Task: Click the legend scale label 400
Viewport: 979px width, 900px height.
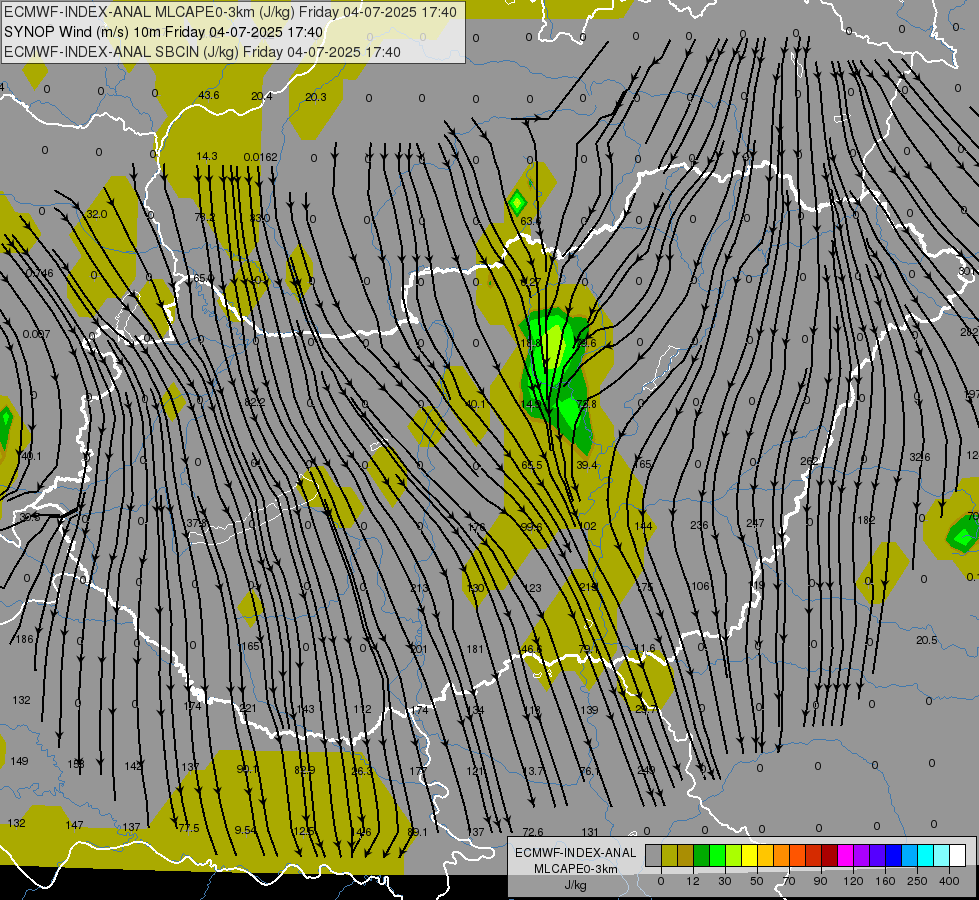Action: point(949,881)
